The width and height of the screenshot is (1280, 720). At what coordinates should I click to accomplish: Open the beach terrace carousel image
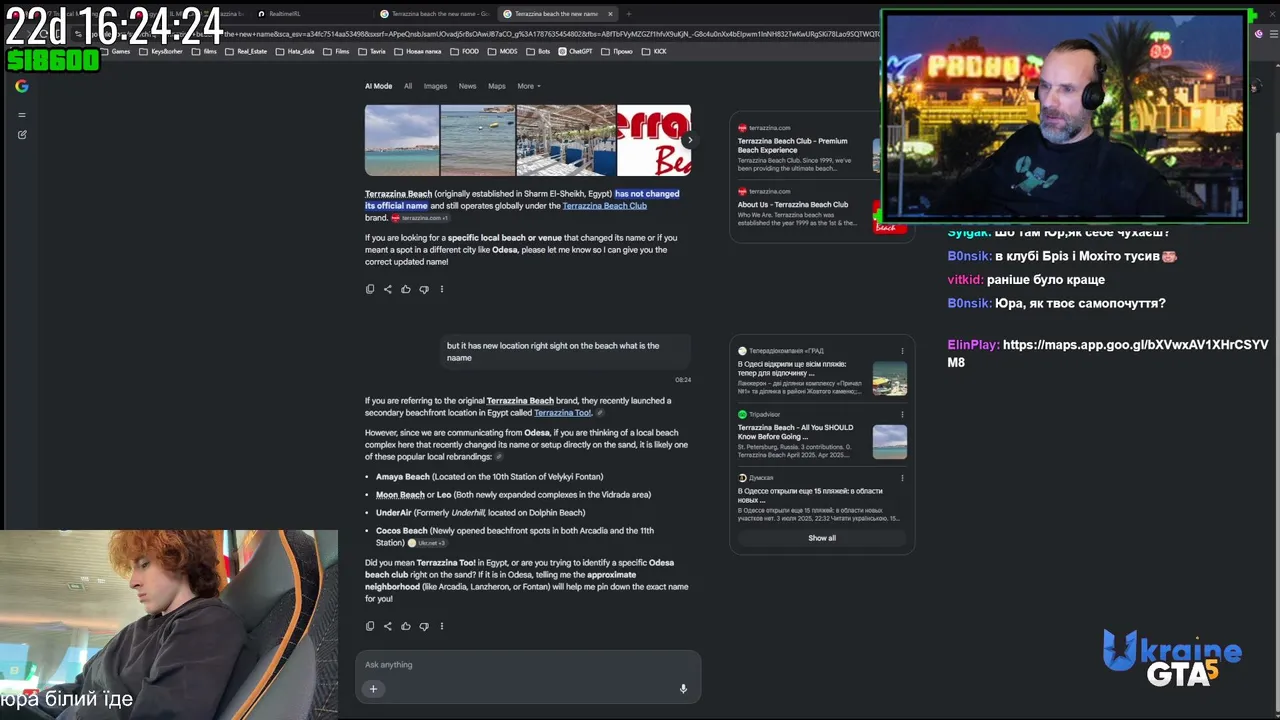tap(566, 140)
